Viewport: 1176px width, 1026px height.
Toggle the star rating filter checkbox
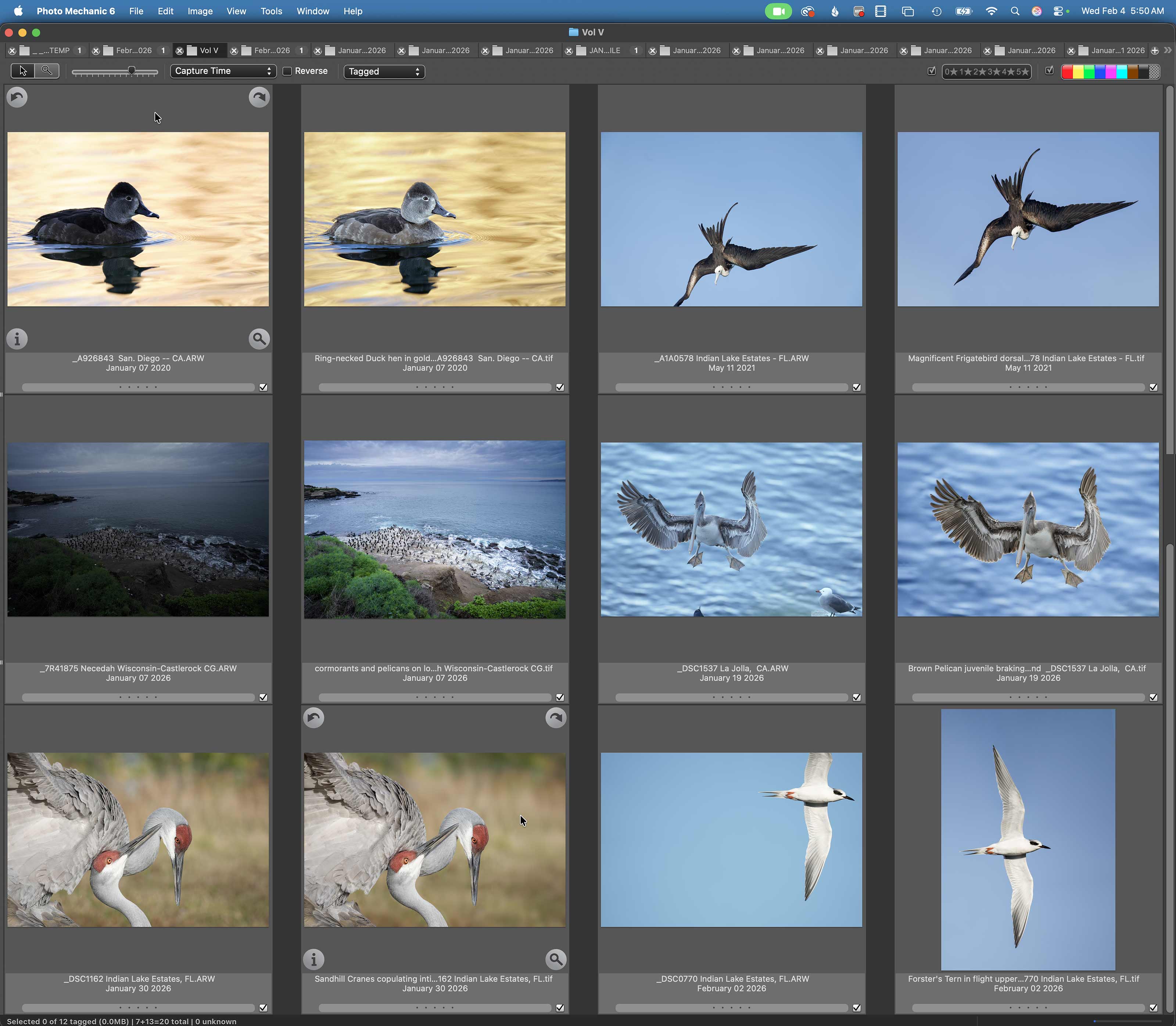pyautogui.click(x=932, y=71)
